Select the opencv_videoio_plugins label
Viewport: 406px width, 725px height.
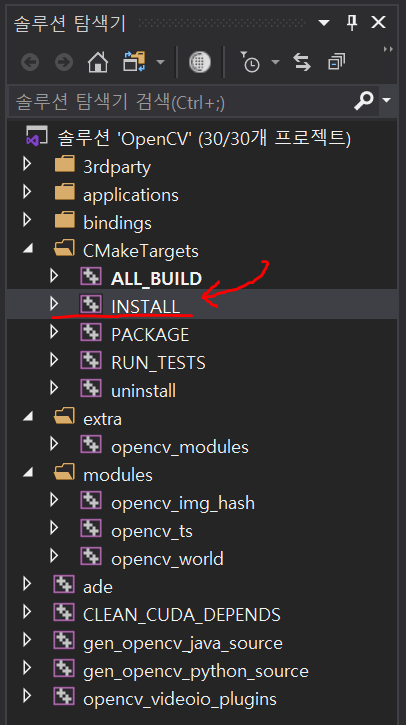pyautogui.click(x=180, y=699)
